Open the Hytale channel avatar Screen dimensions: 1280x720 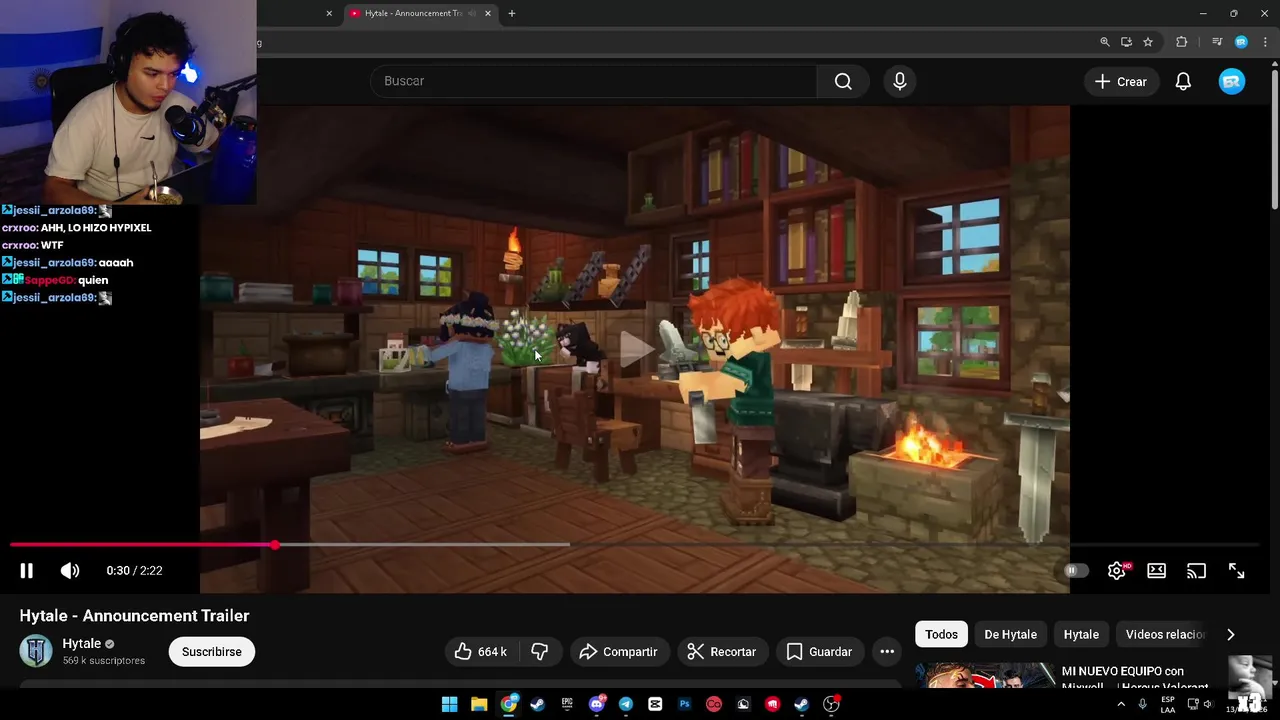(36, 651)
